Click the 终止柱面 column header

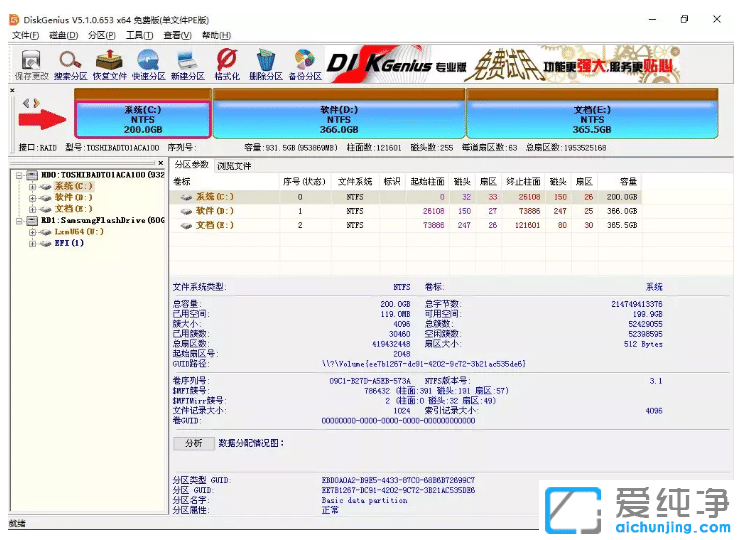coord(523,181)
